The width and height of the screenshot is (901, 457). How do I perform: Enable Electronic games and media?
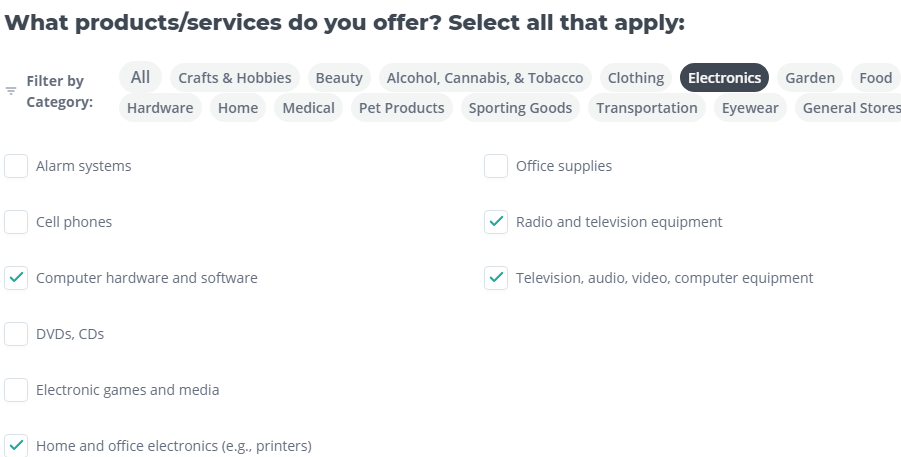coord(16,390)
